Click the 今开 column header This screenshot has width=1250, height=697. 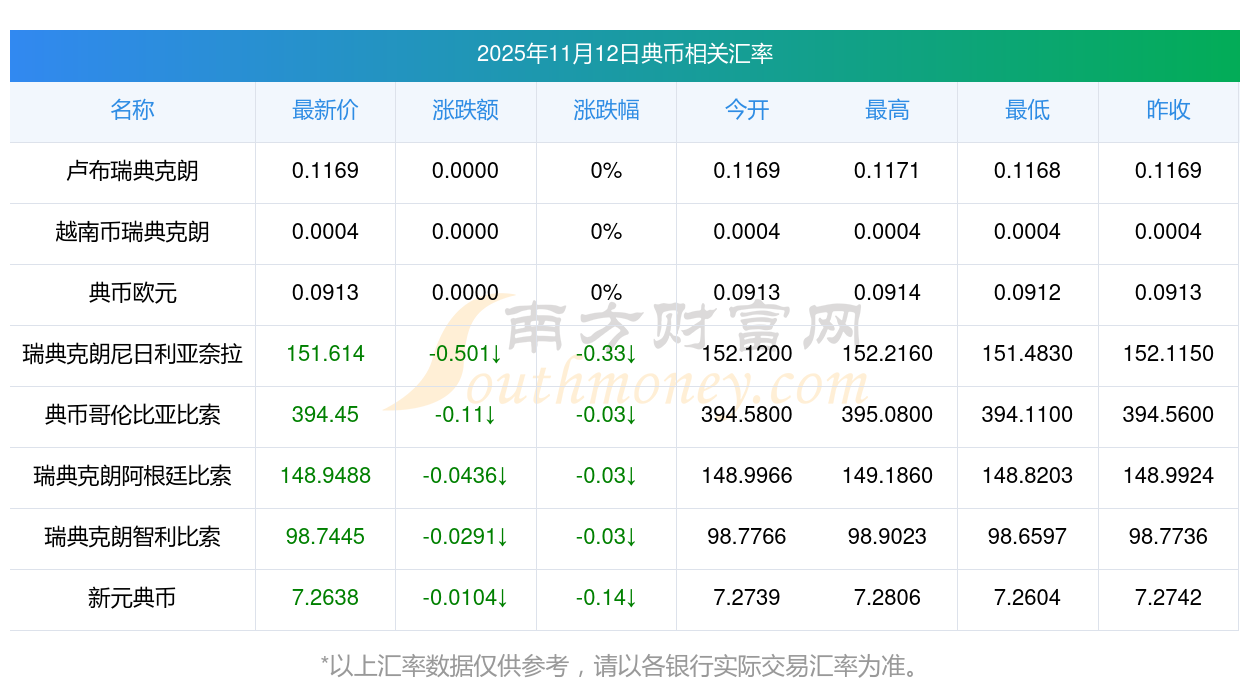click(747, 110)
